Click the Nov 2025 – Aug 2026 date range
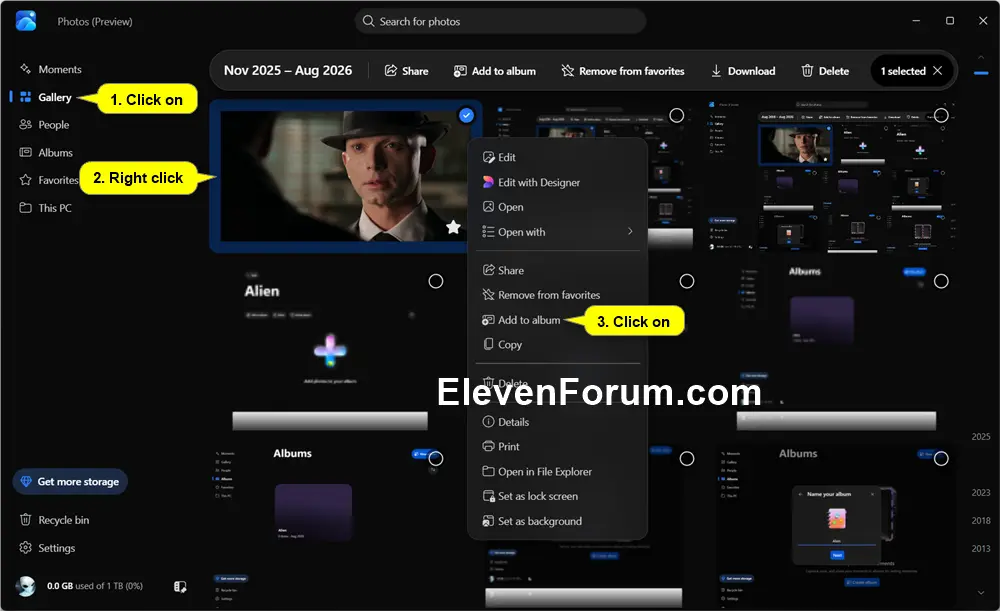Image resolution: width=1000 pixels, height=611 pixels. pyautogui.click(x=288, y=71)
